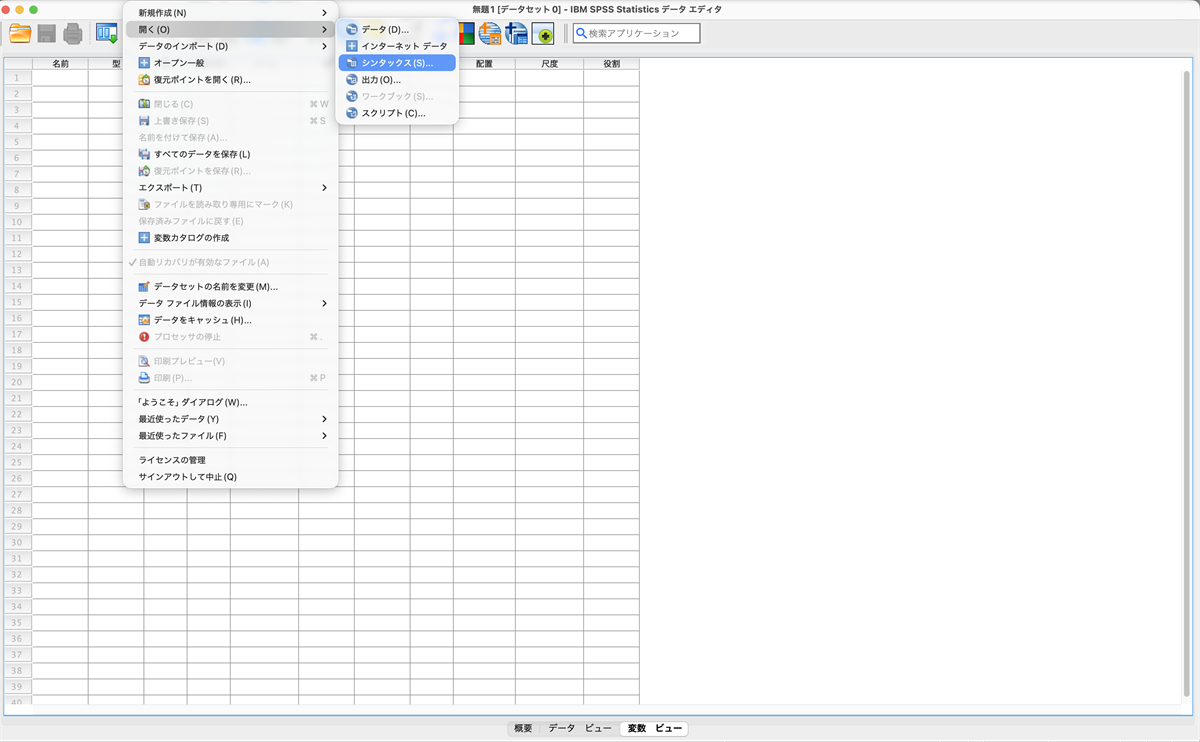
Task: Expand the 最近使ったデータ(Y) submenu
Action: pos(230,419)
